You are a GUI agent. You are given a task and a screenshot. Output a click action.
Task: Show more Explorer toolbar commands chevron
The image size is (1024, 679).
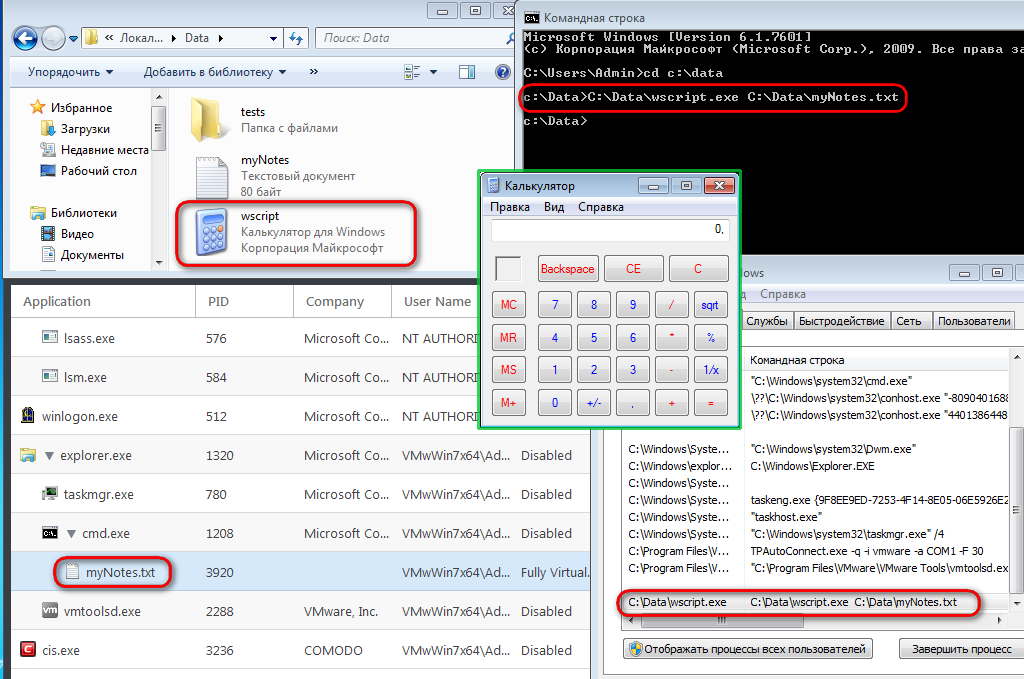[x=314, y=72]
